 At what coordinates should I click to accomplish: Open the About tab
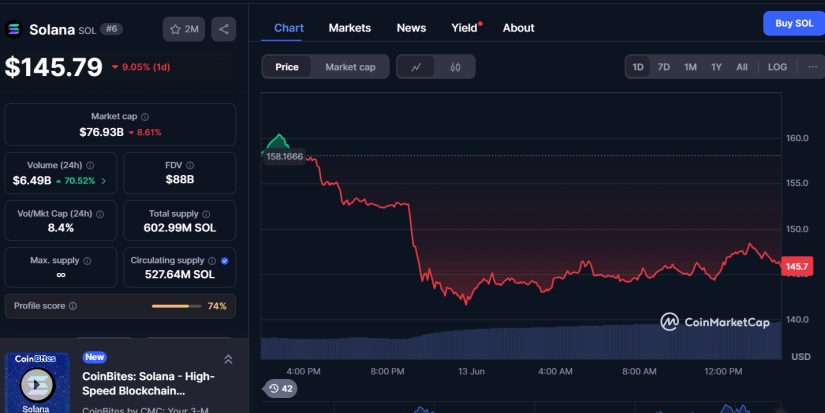[518, 28]
